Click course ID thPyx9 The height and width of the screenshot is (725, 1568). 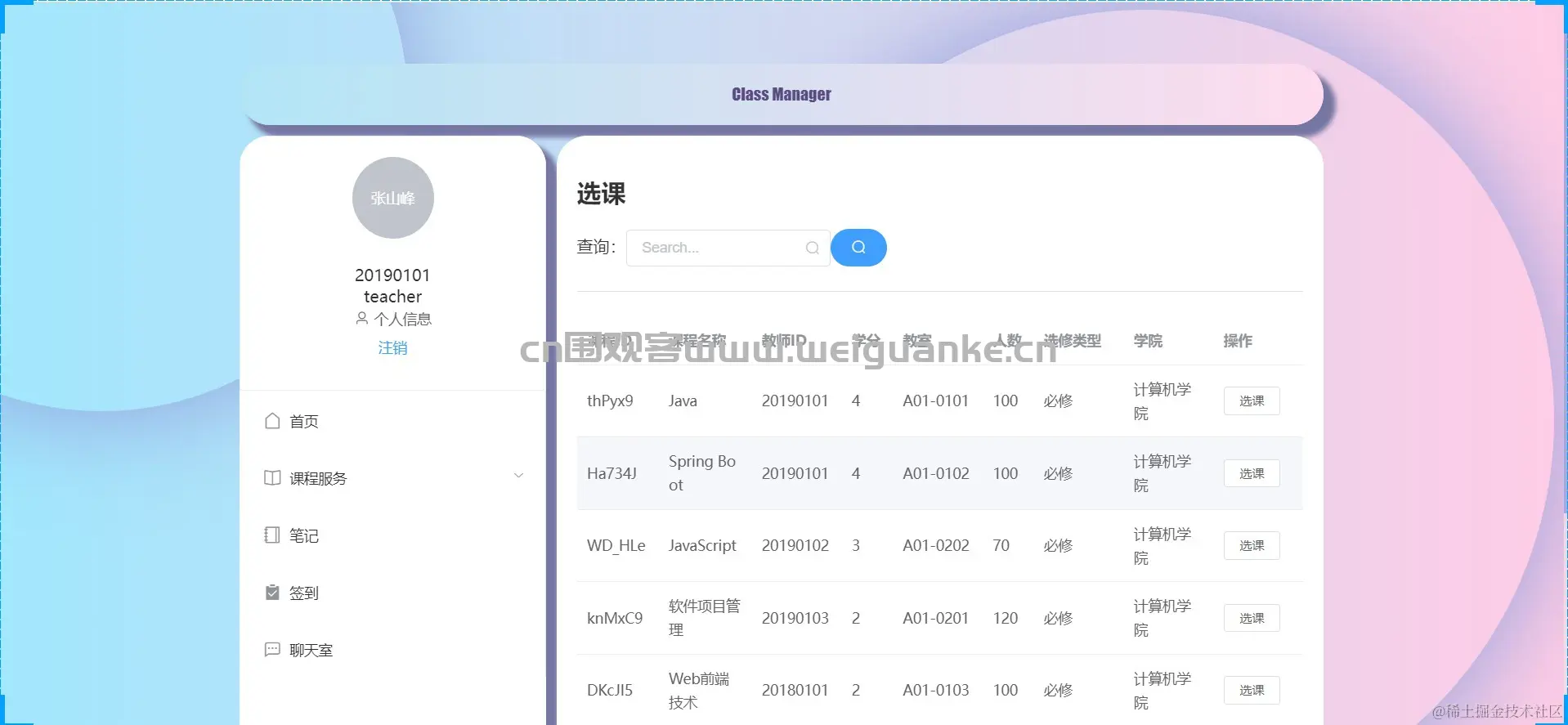pyautogui.click(x=610, y=401)
